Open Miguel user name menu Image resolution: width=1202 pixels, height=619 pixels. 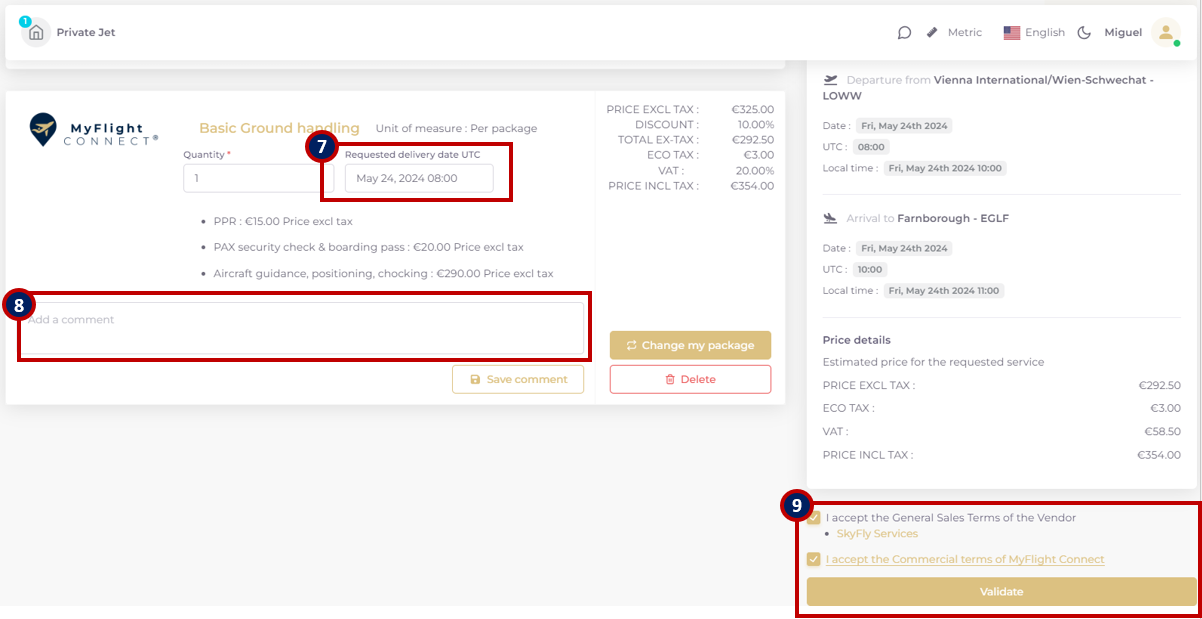pyautogui.click(x=1122, y=33)
